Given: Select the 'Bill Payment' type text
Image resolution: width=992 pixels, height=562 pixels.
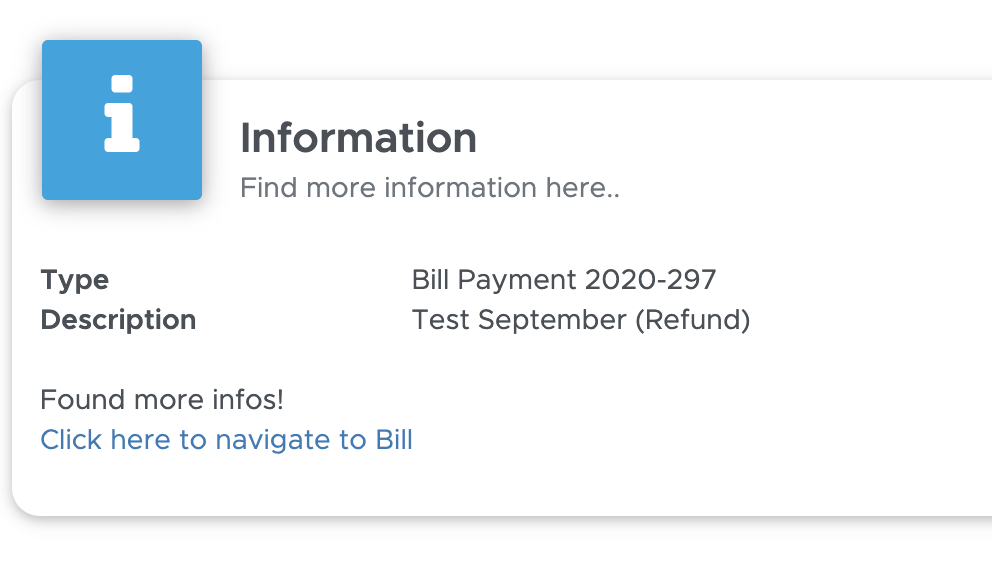Looking at the screenshot, I should click(494, 280).
